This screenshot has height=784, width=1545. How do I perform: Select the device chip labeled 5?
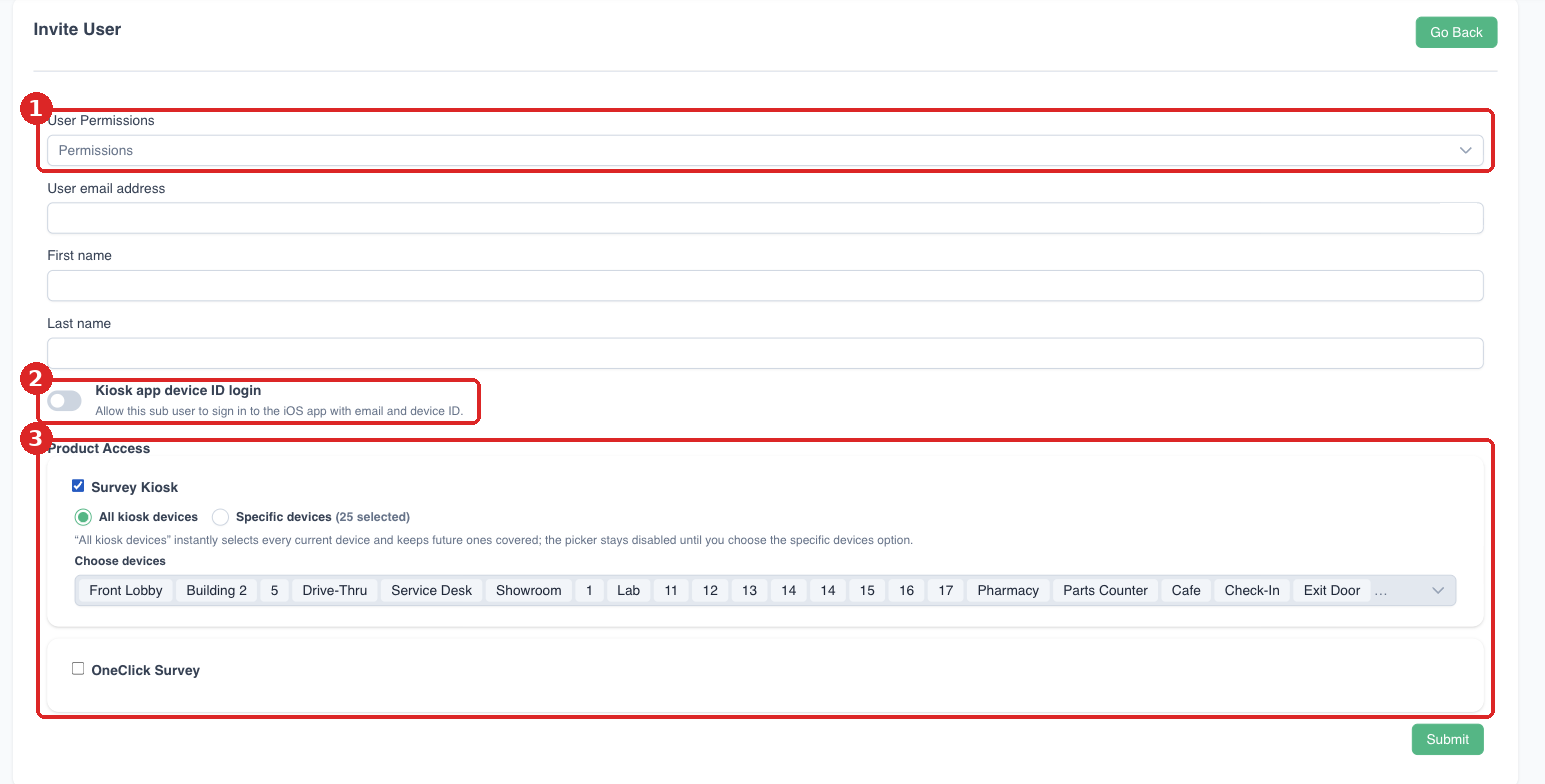[x=274, y=591]
